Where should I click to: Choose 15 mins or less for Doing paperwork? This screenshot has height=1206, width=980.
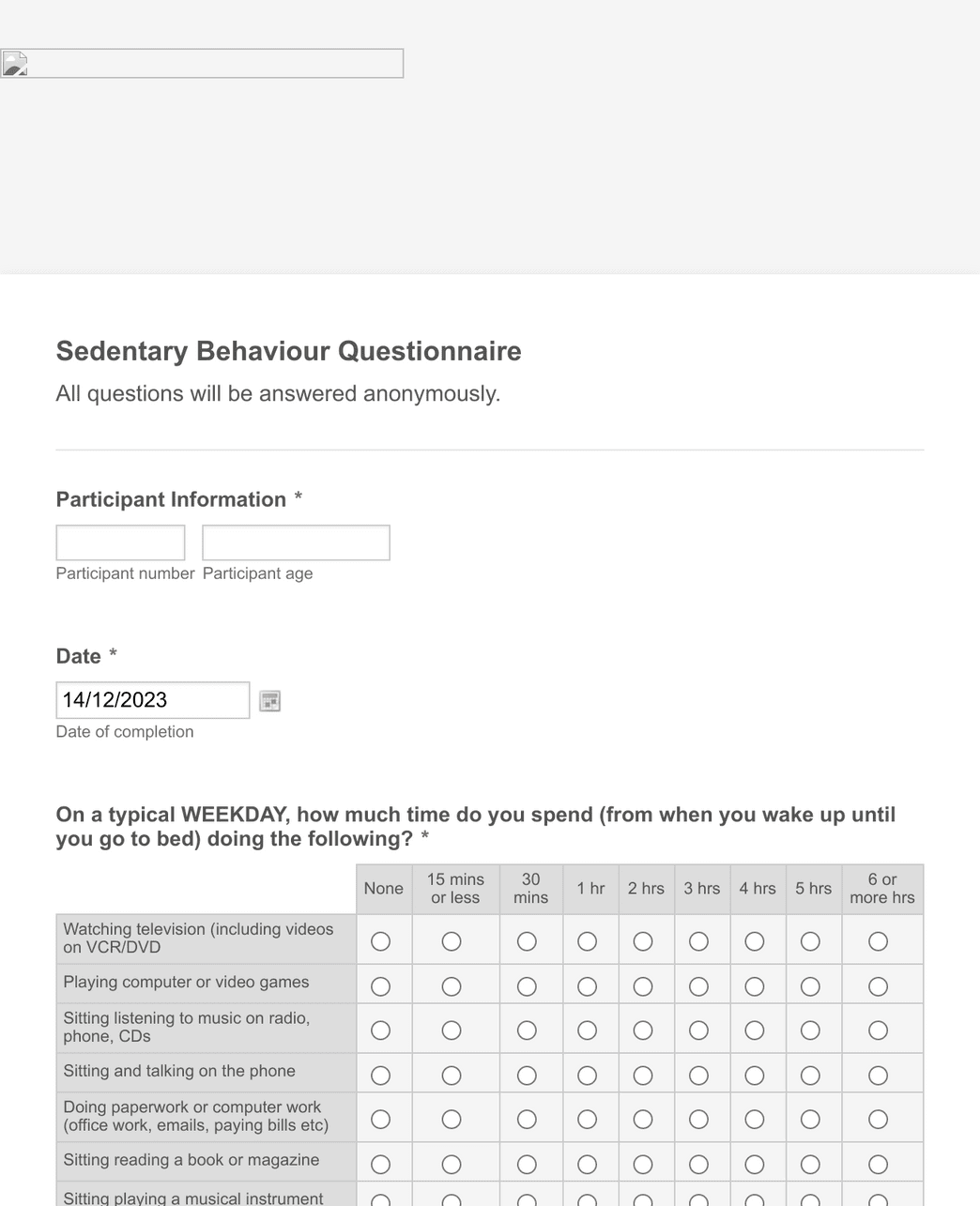(x=452, y=1119)
